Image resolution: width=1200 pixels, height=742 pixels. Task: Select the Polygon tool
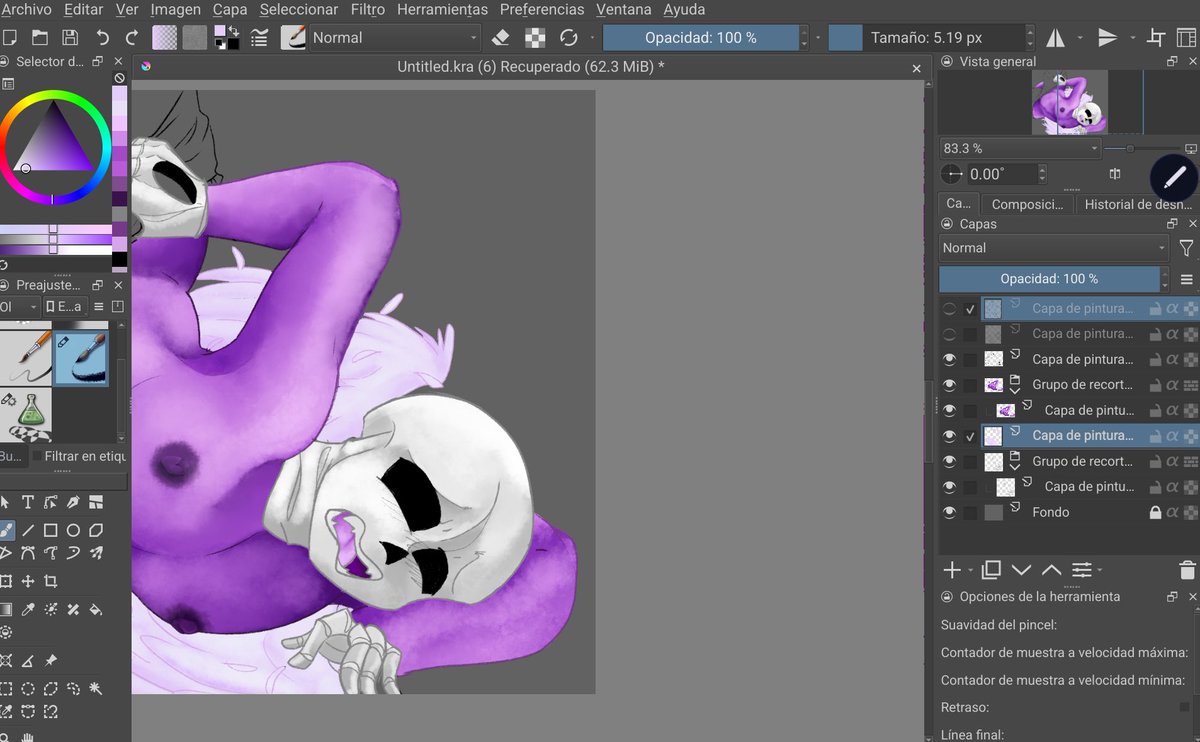(x=96, y=530)
